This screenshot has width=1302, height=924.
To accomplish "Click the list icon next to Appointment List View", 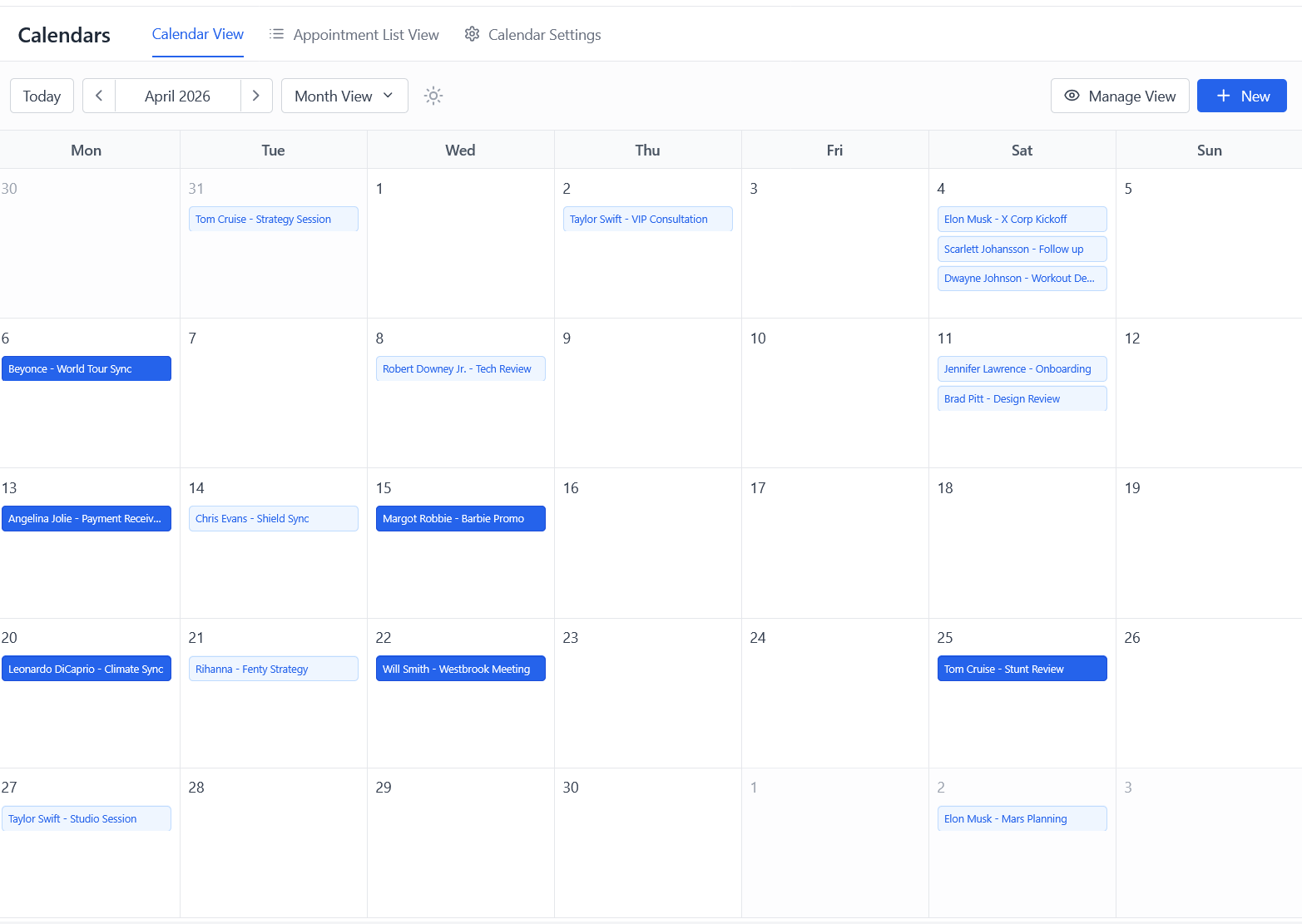I will (276, 33).
